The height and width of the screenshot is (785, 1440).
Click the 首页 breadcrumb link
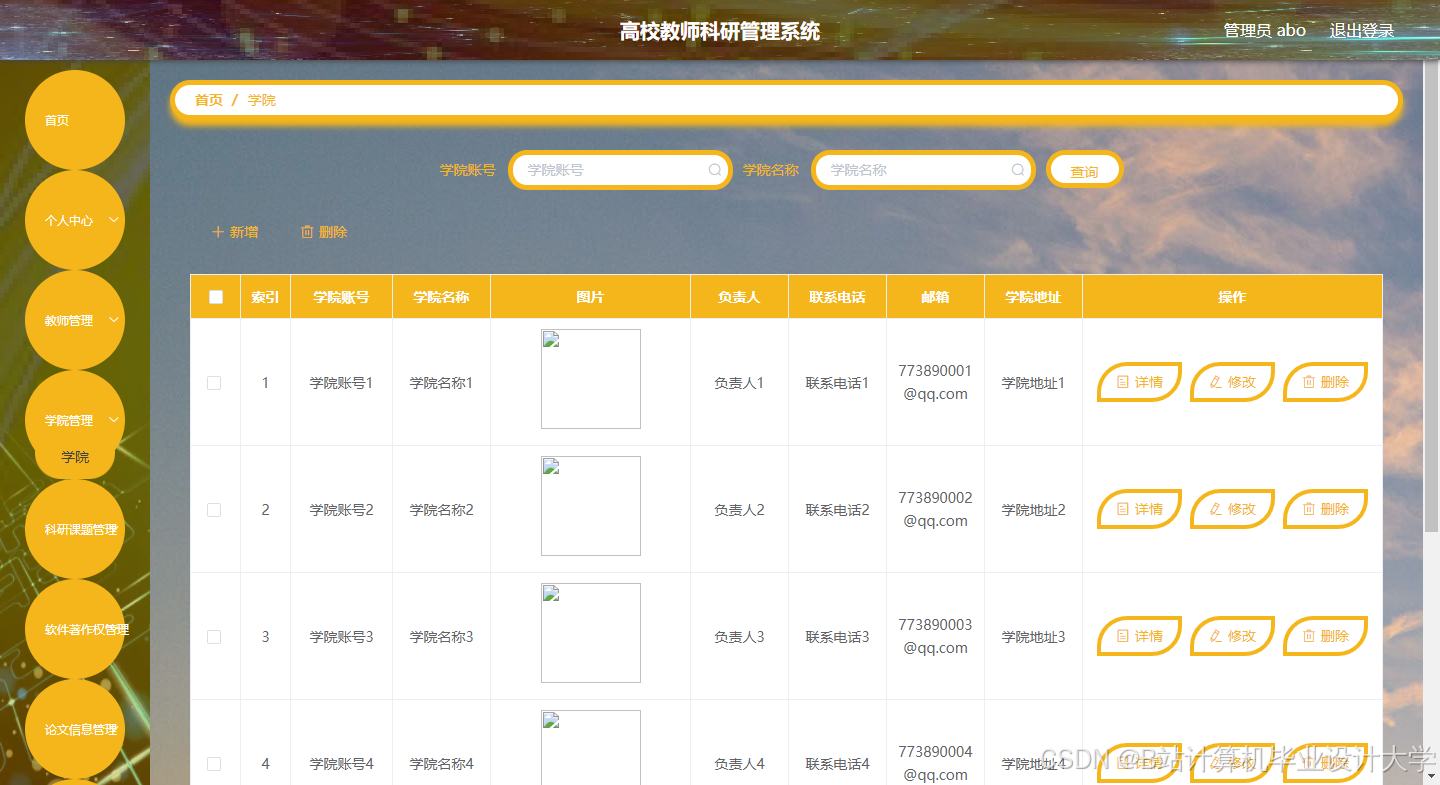click(x=209, y=100)
